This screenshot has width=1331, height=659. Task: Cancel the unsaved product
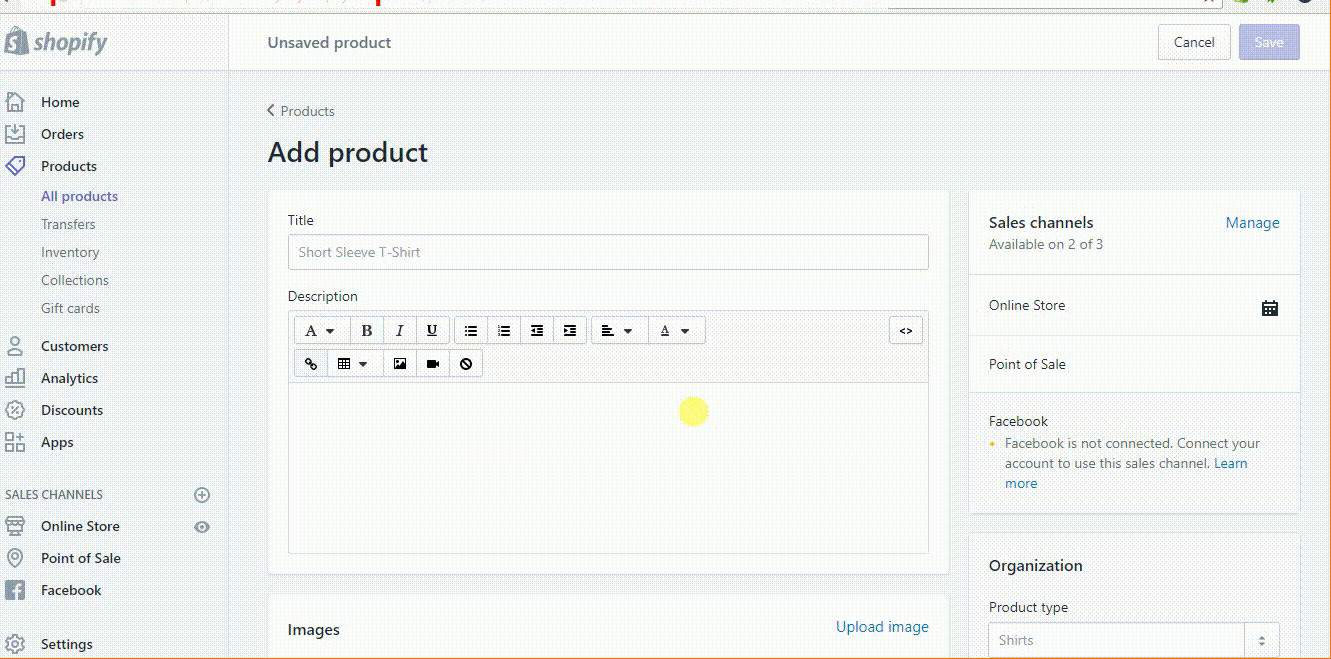(1193, 42)
